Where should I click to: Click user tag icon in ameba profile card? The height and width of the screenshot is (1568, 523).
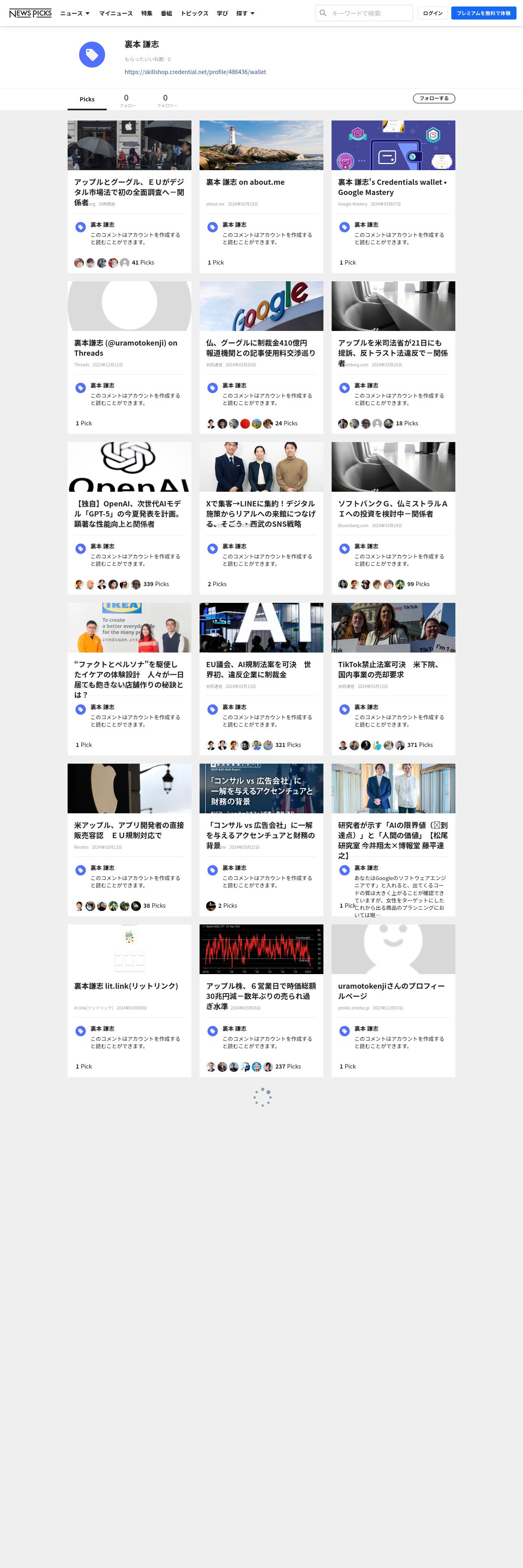pos(345,1031)
